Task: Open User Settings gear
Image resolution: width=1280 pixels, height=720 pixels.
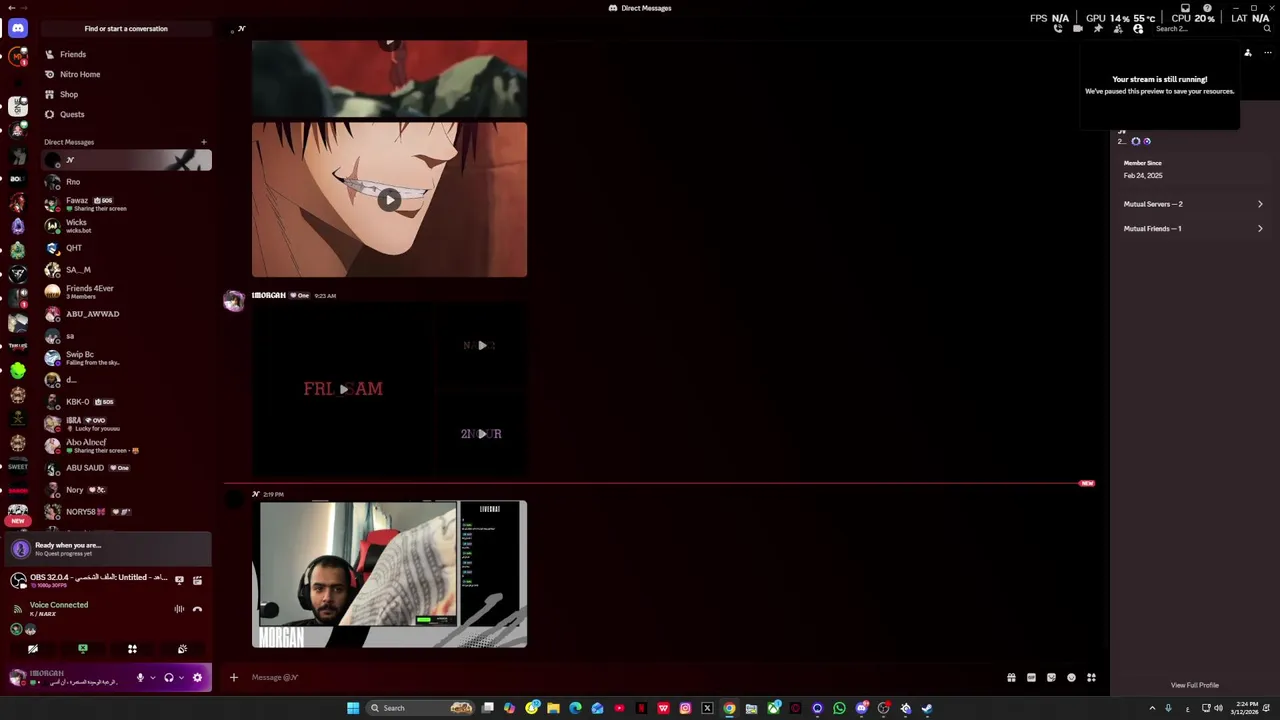Action: 197,678
